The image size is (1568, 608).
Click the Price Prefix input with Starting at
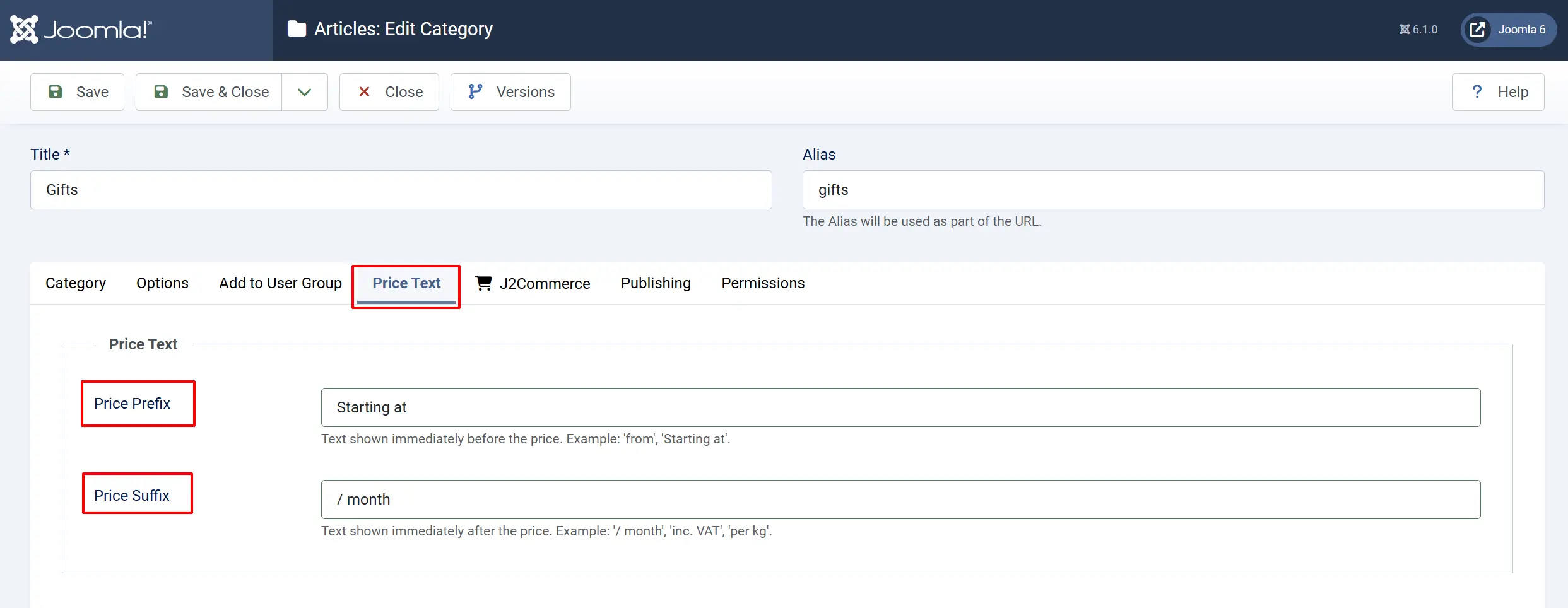coord(900,407)
